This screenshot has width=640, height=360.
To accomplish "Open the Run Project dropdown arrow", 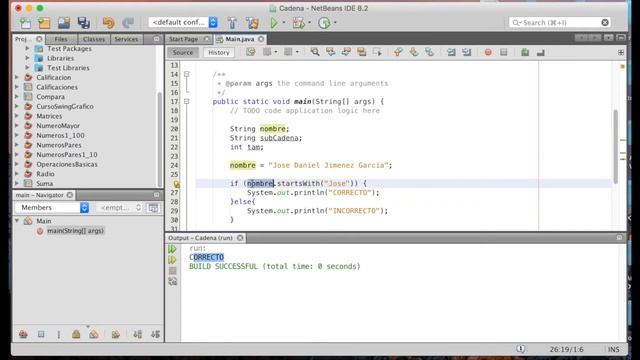I will pyautogui.click(x=284, y=23).
